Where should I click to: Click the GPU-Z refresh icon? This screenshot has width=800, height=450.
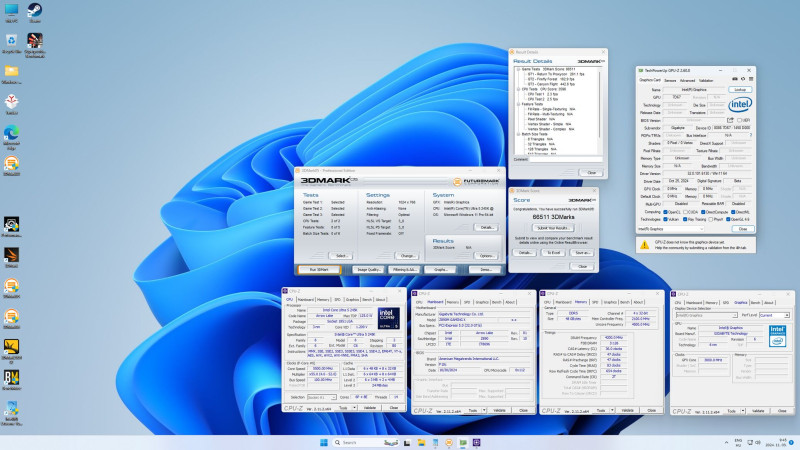[743, 79]
